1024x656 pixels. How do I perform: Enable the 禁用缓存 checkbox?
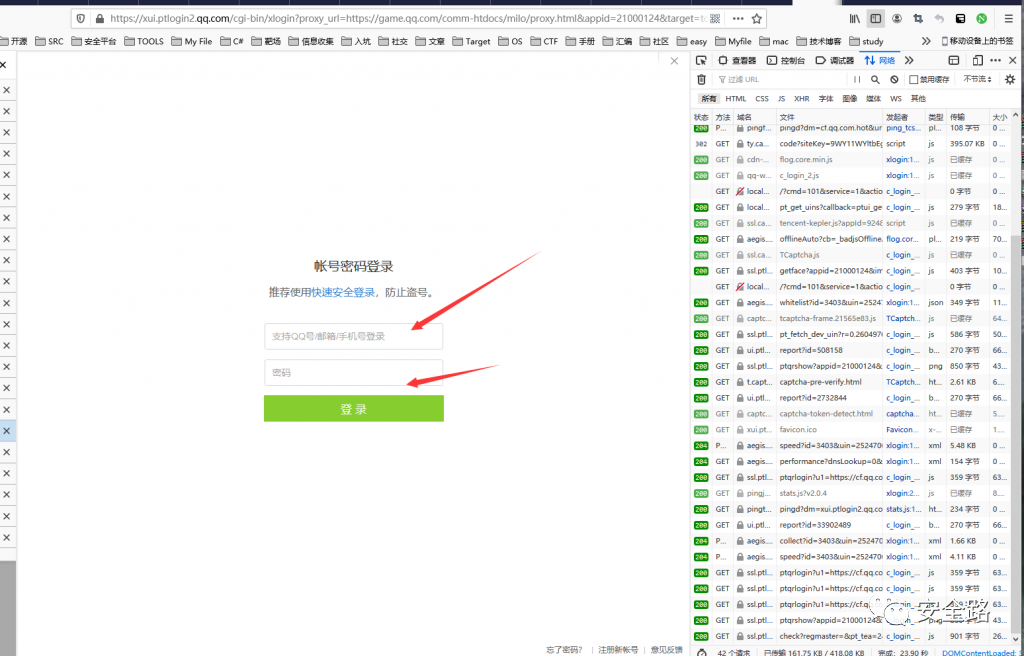pyautogui.click(x=914, y=80)
